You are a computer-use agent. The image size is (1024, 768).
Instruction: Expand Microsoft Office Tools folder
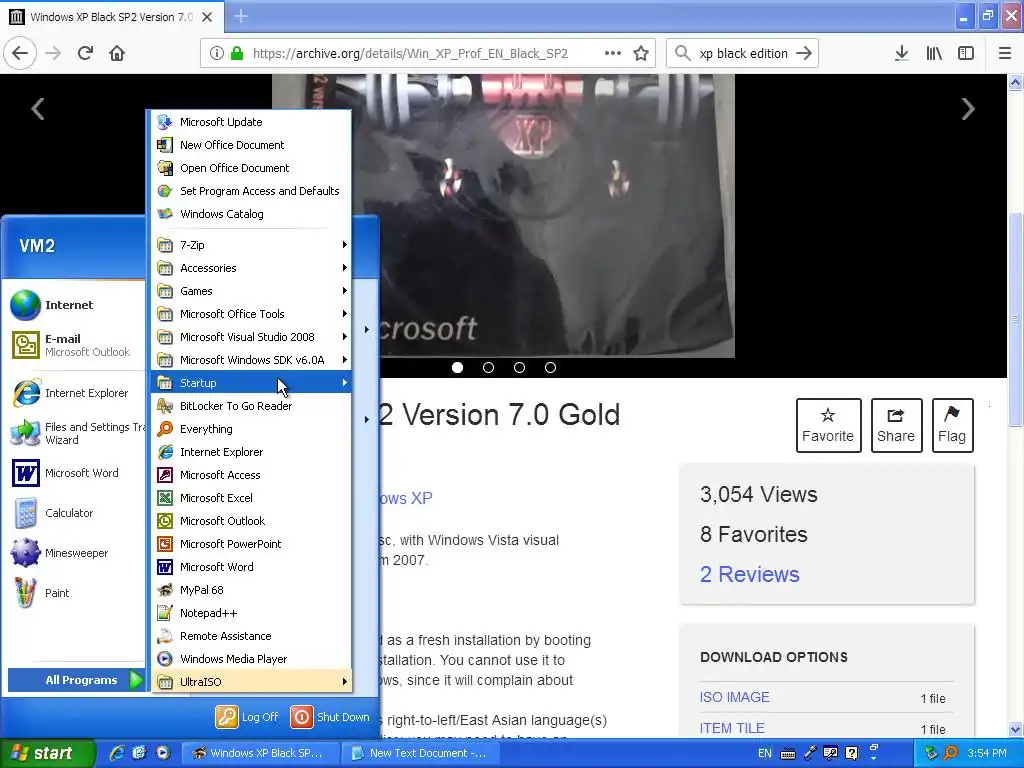point(251,314)
